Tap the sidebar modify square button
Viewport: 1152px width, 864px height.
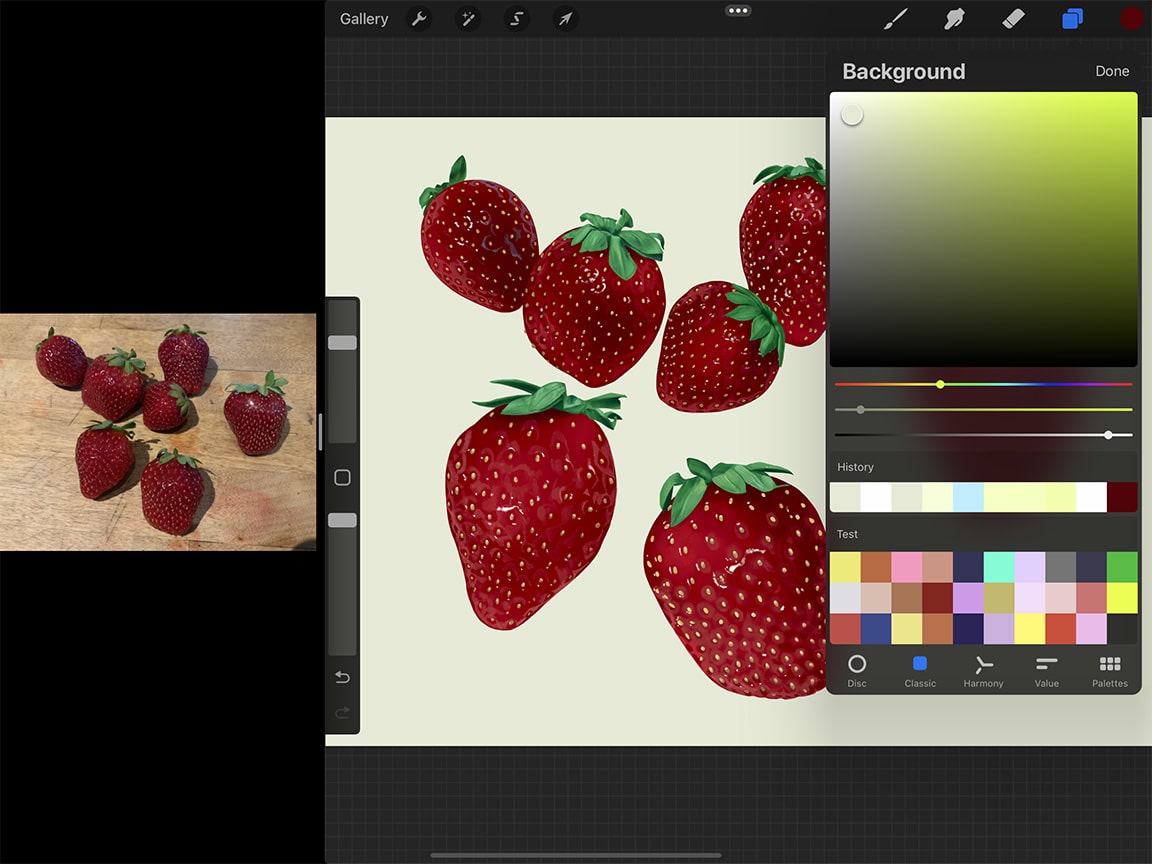tap(342, 478)
